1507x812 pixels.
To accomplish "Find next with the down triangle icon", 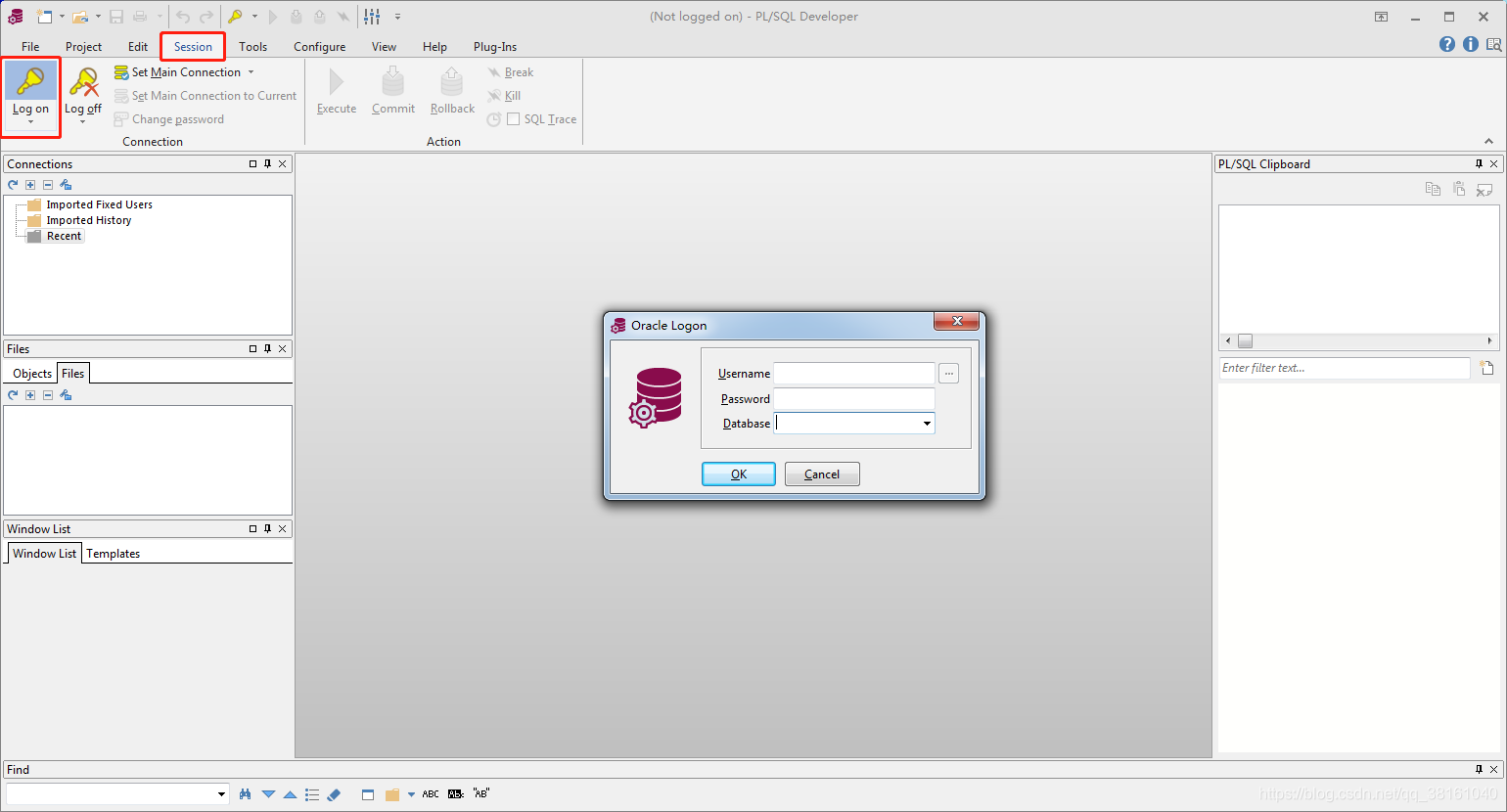I will point(268,794).
